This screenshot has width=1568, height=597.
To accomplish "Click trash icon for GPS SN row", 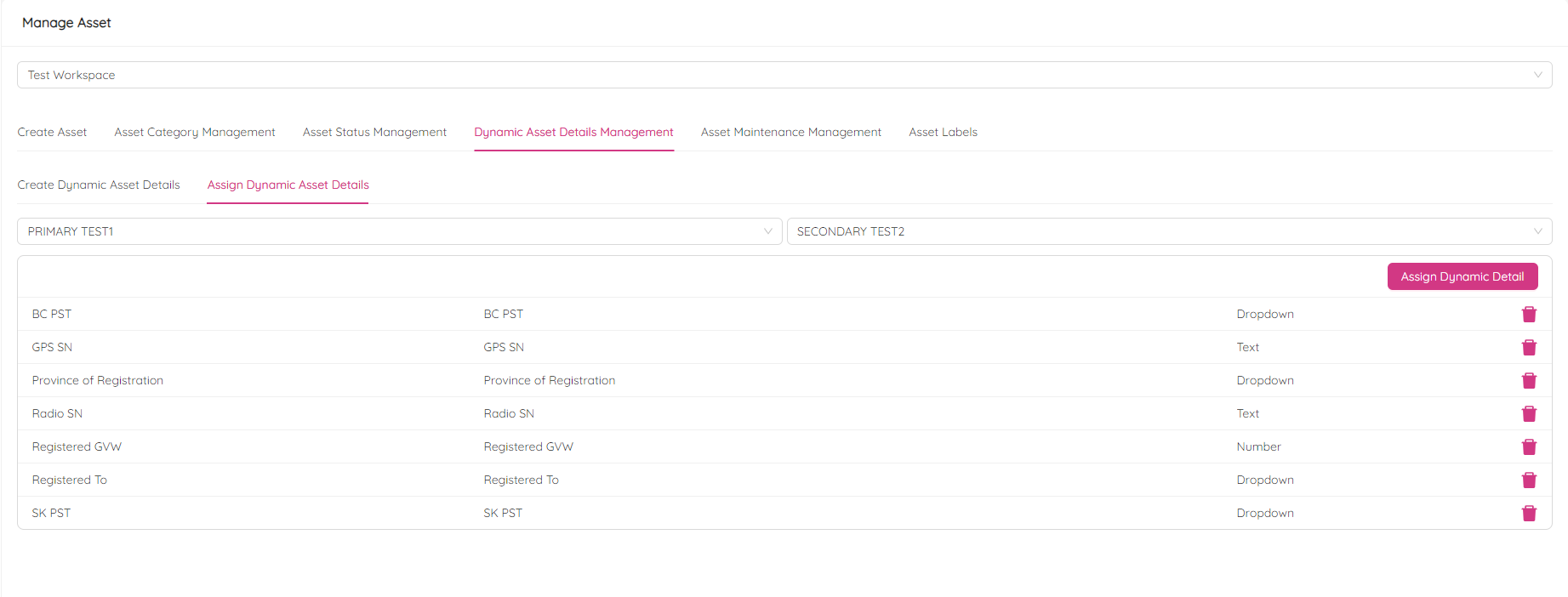I will [x=1528, y=348].
